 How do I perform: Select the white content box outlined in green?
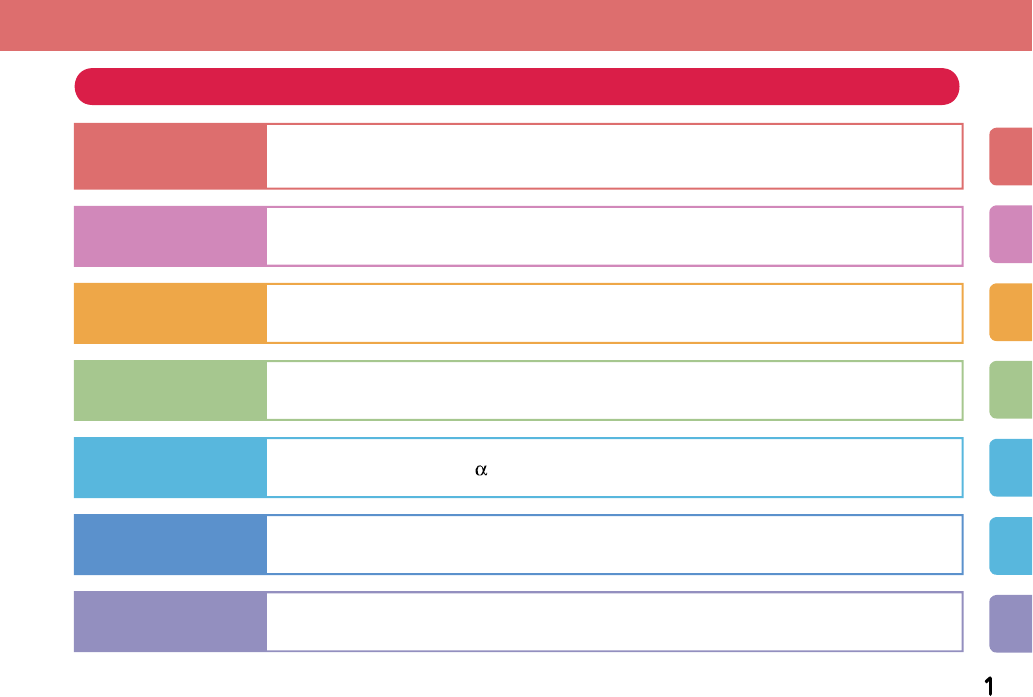click(614, 390)
